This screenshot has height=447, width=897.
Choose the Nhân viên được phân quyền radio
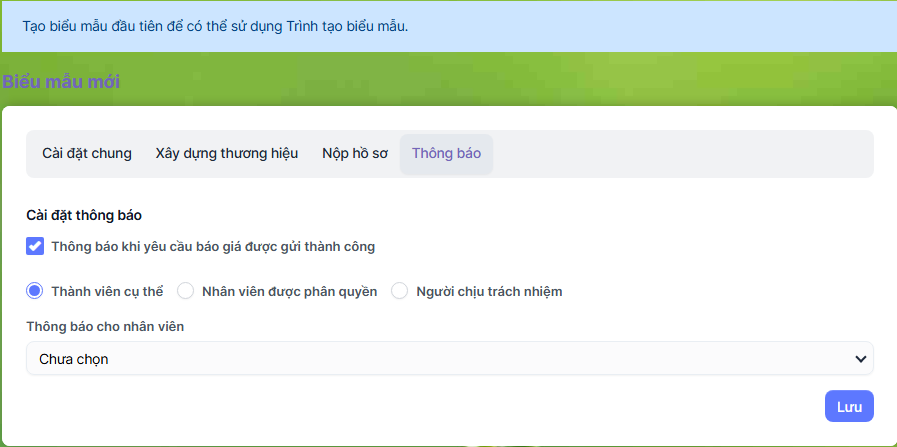click(185, 291)
